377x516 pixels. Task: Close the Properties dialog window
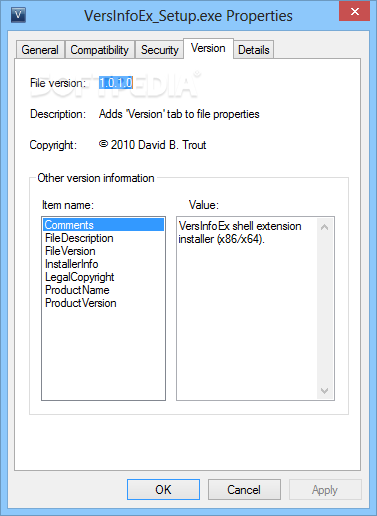(355, 12)
